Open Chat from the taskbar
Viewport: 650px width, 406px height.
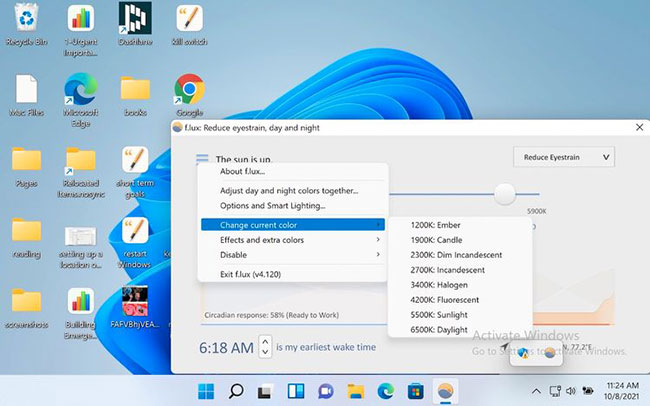326,391
